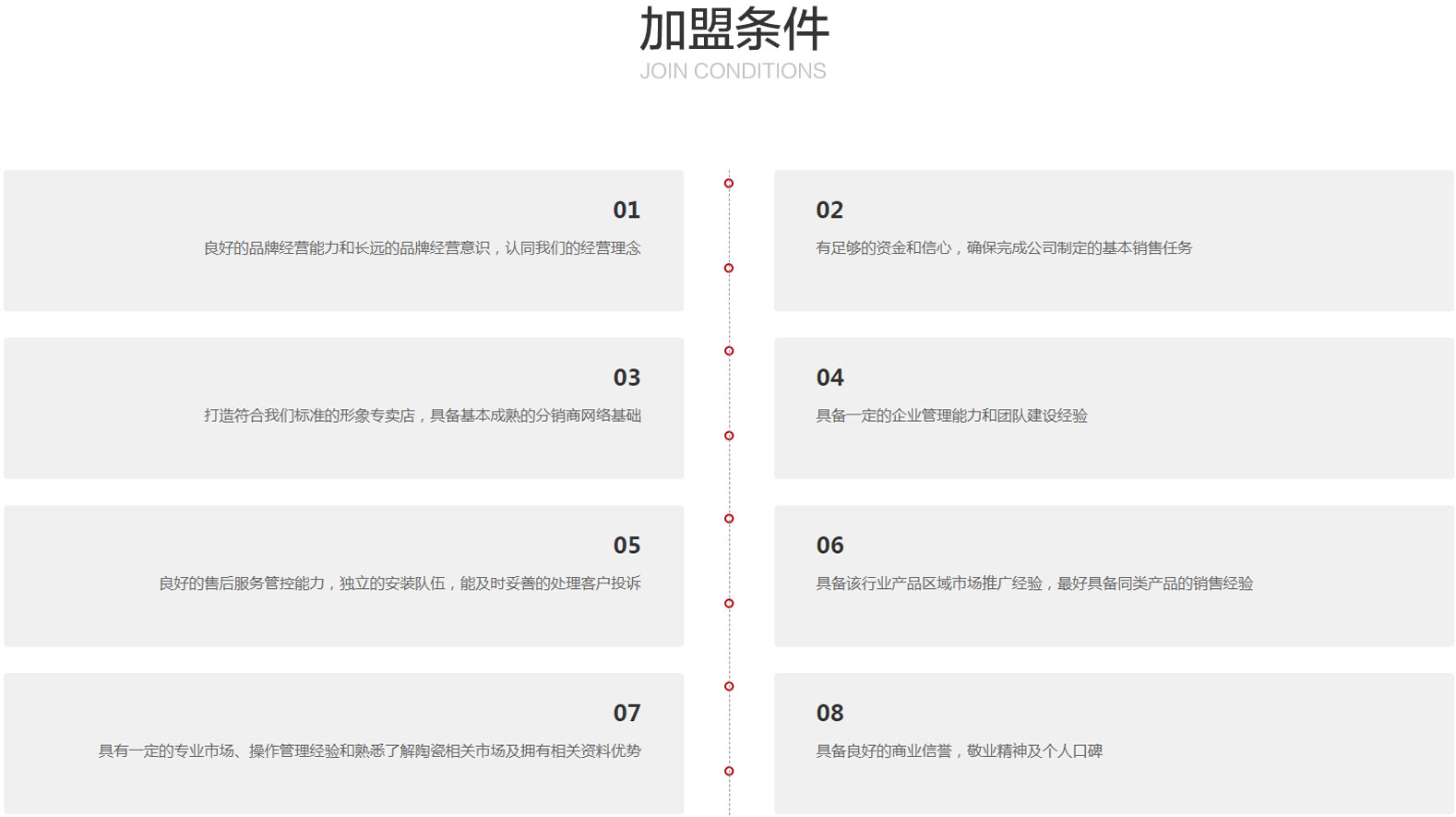Image resolution: width=1456 pixels, height=817 pixels.
Task: Select text 具备一定的企业管理能力和团队建设经验
Action: 951,415
